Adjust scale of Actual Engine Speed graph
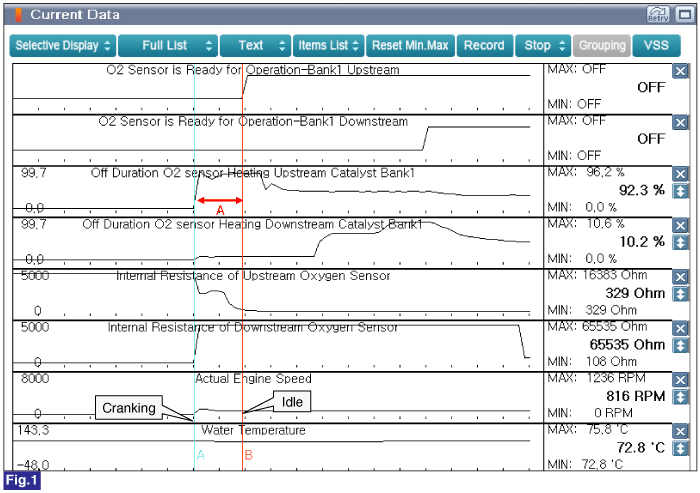This screenshot has height=493, width=700. 680,397
